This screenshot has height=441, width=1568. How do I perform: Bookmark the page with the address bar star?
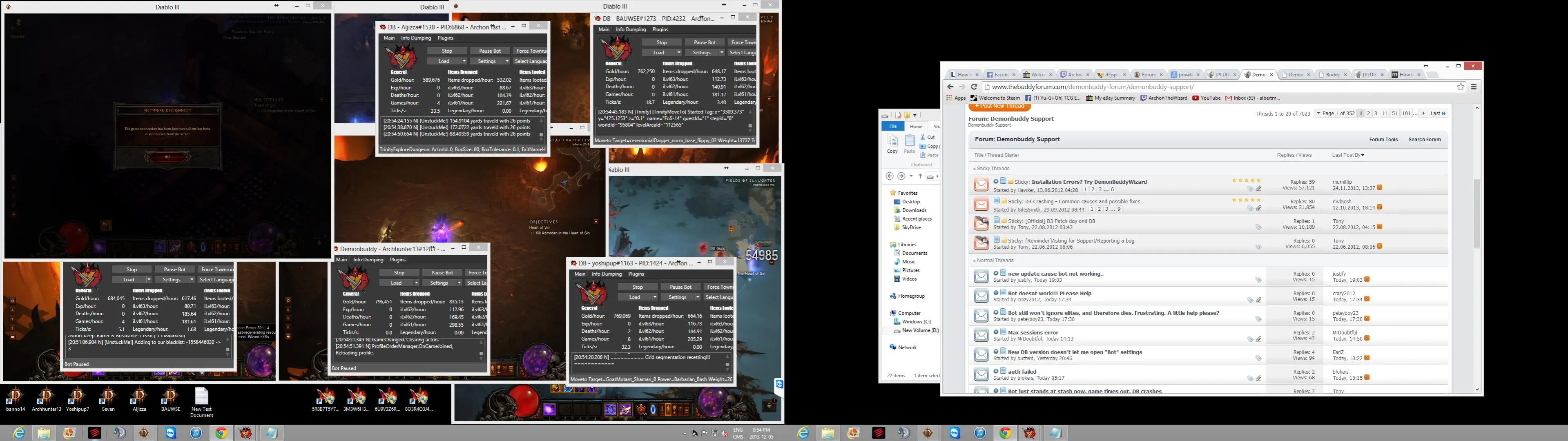coord(1461,87)
